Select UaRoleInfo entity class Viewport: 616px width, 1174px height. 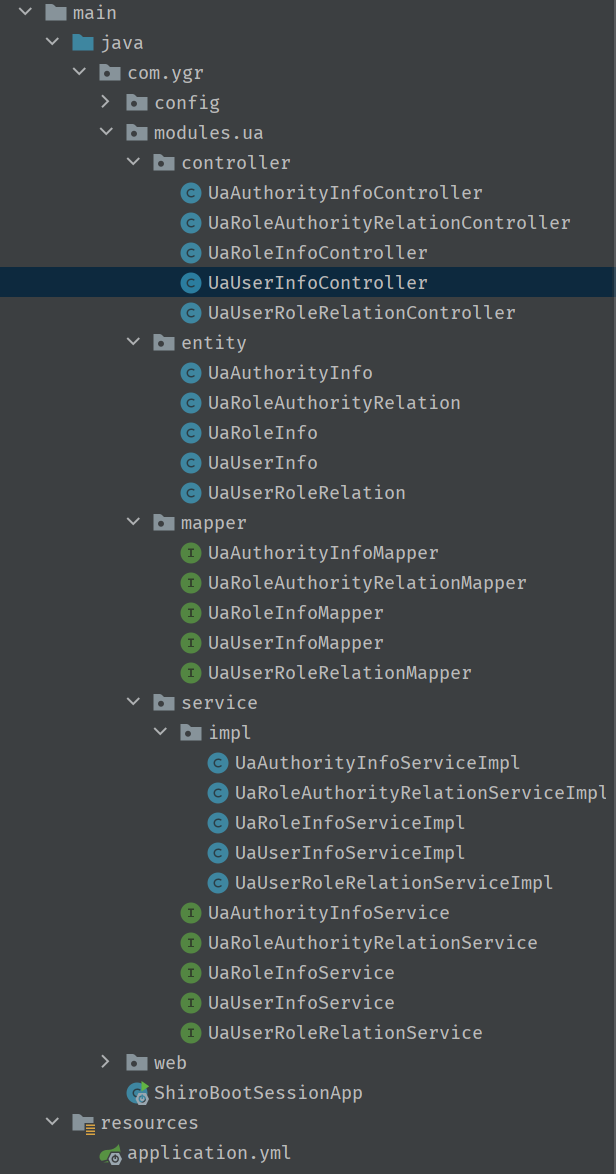[263, 433]
